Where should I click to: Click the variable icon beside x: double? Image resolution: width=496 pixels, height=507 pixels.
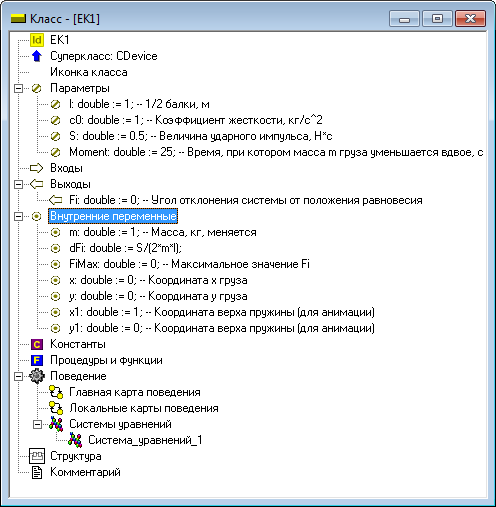click(55, 280)
